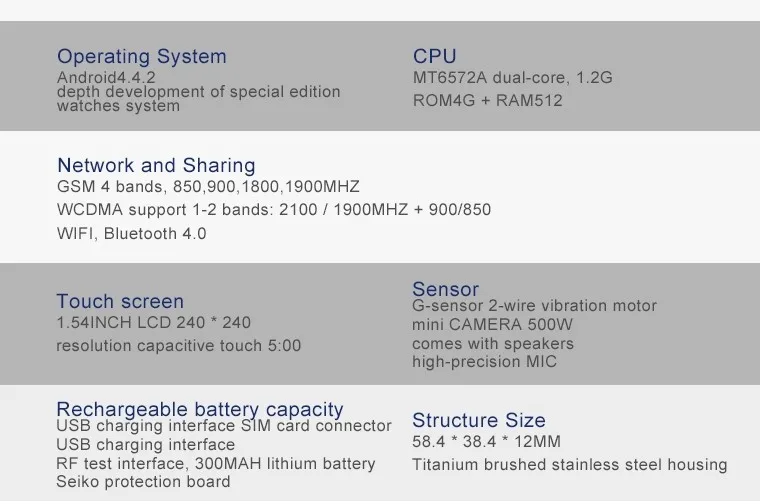Select the GSM 4 bands line
Image resolution: width=760 pixels, height=504 pixels.
click(x=208, y=187)
